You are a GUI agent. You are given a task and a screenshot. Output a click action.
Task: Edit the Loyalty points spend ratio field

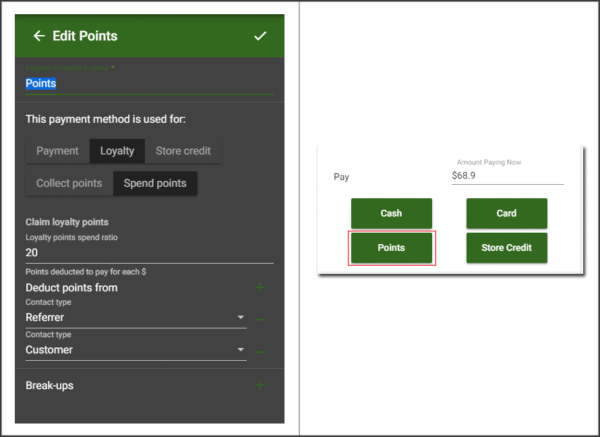click(x=148, y=254)
